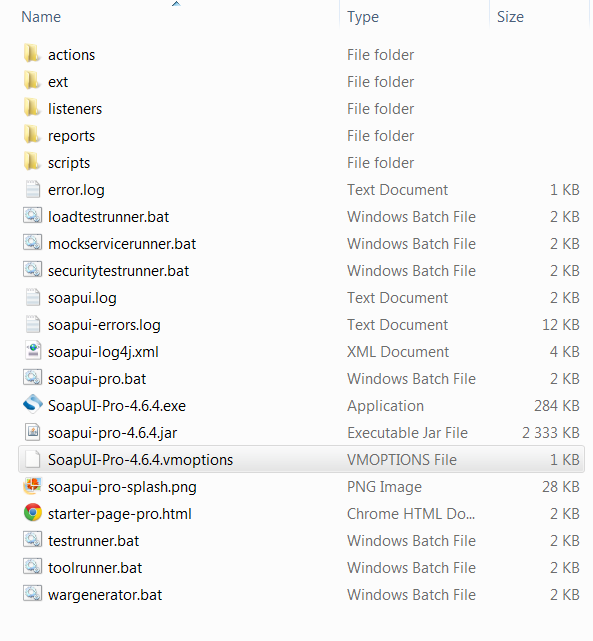Select the SoapUI-Pro-4.6.4.vmoptions blank file icon
593x641 pixels.
(x=33, y=459)
